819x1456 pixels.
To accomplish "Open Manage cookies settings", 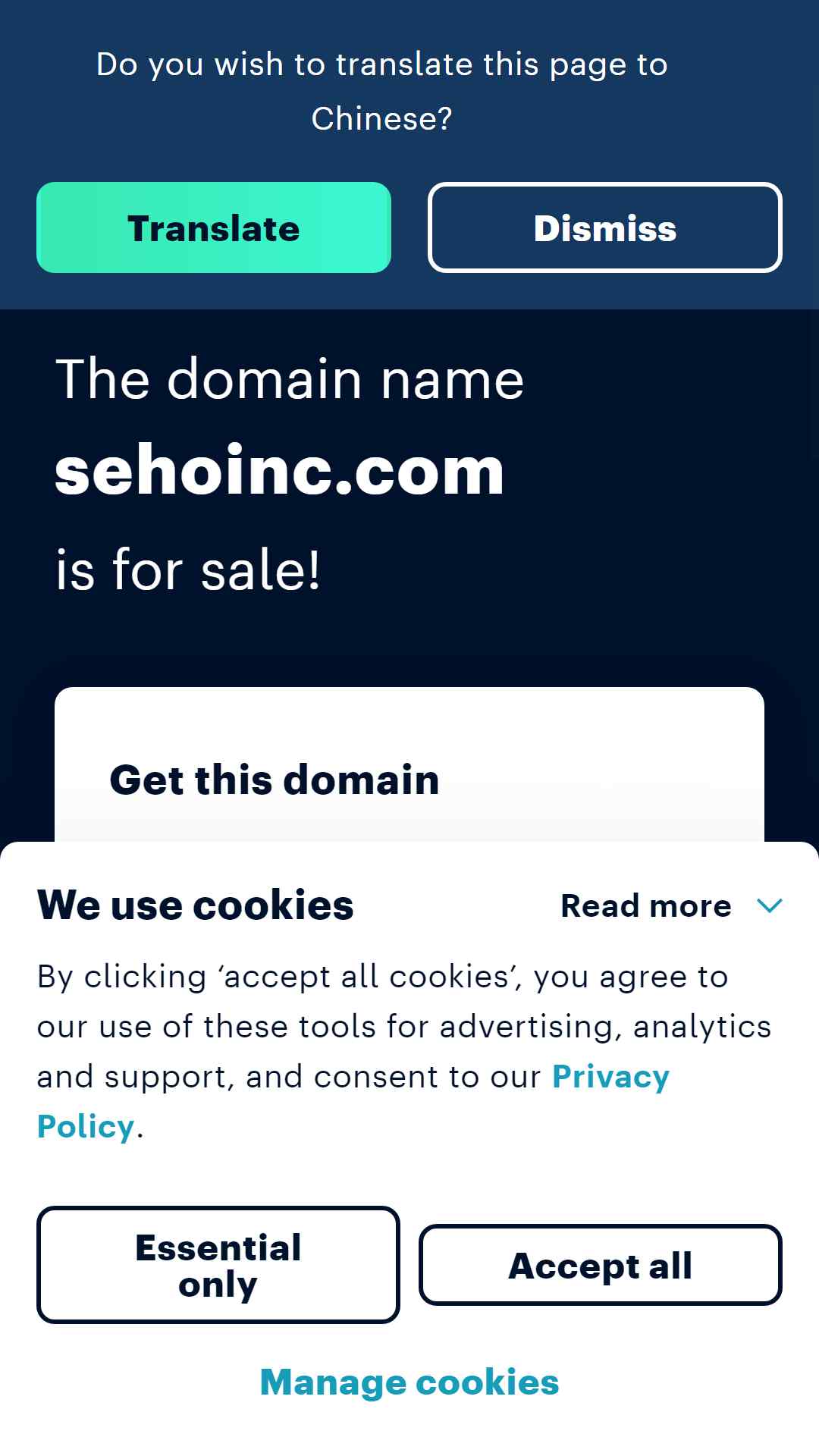I will pos(409,1382).
